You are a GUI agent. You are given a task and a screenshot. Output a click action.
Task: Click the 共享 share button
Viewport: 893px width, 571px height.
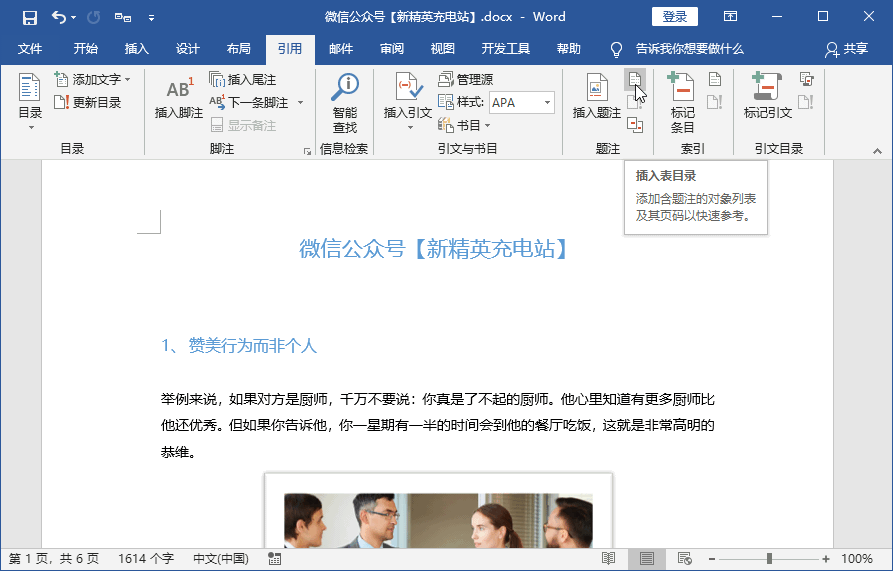pyautogui.click(x=847, y=49)
